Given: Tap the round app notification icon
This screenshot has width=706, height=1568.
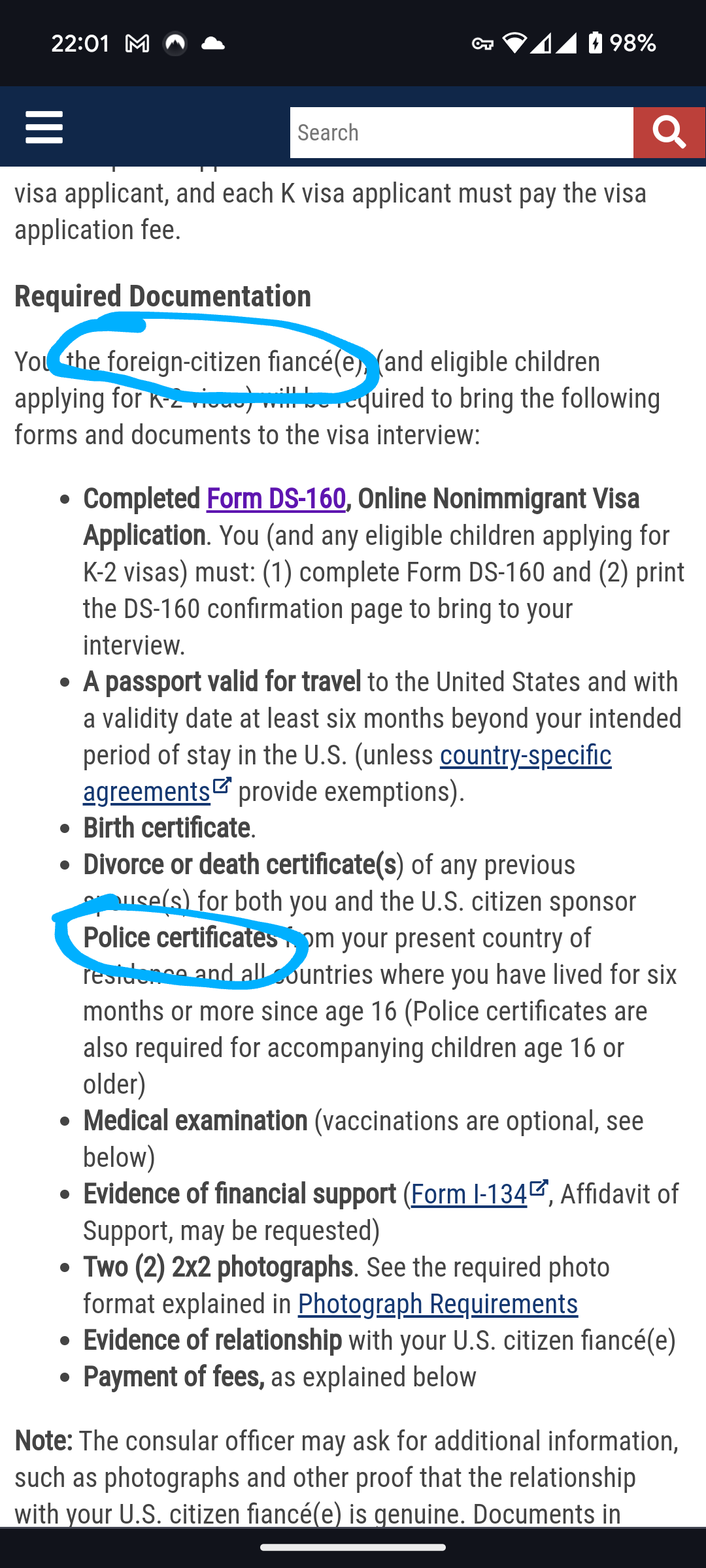Looking at the screenshot, I should coord(175,44).
